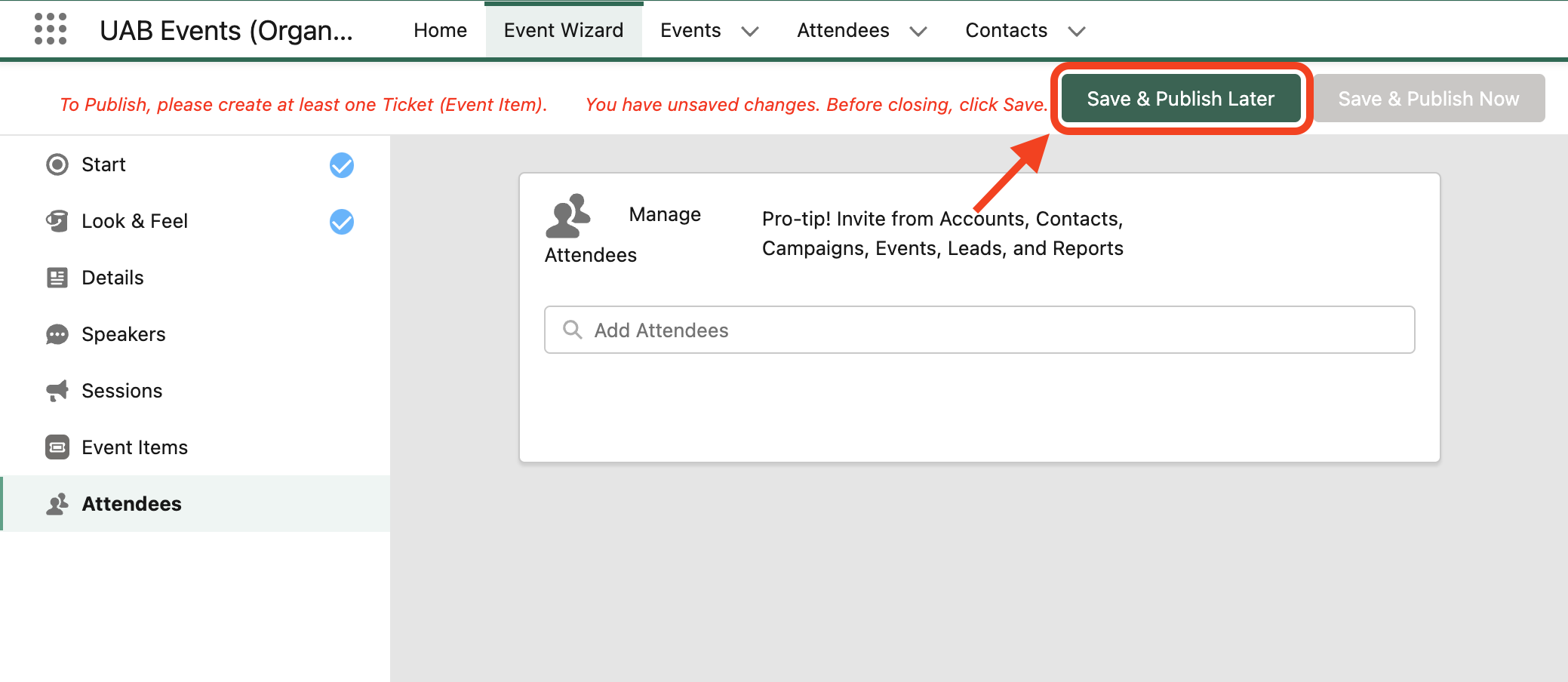Click the Speakers chat bubble icon
Screen dimensions: 1568x682
point(57,334)
